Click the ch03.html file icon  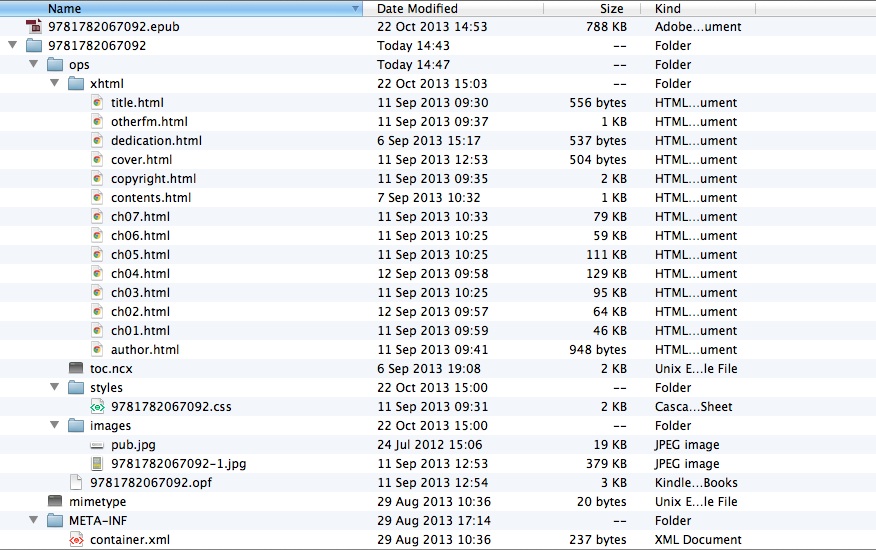(x=97, y=292)
